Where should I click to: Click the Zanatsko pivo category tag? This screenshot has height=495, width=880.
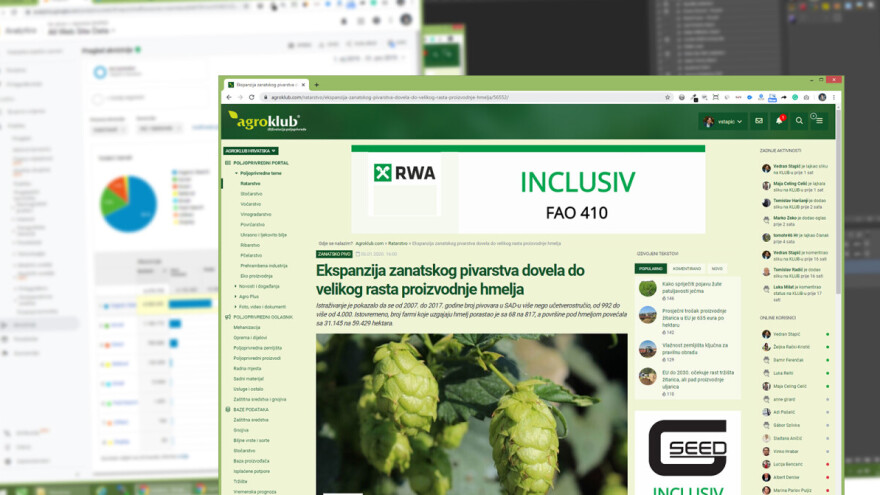coord(334,255)
